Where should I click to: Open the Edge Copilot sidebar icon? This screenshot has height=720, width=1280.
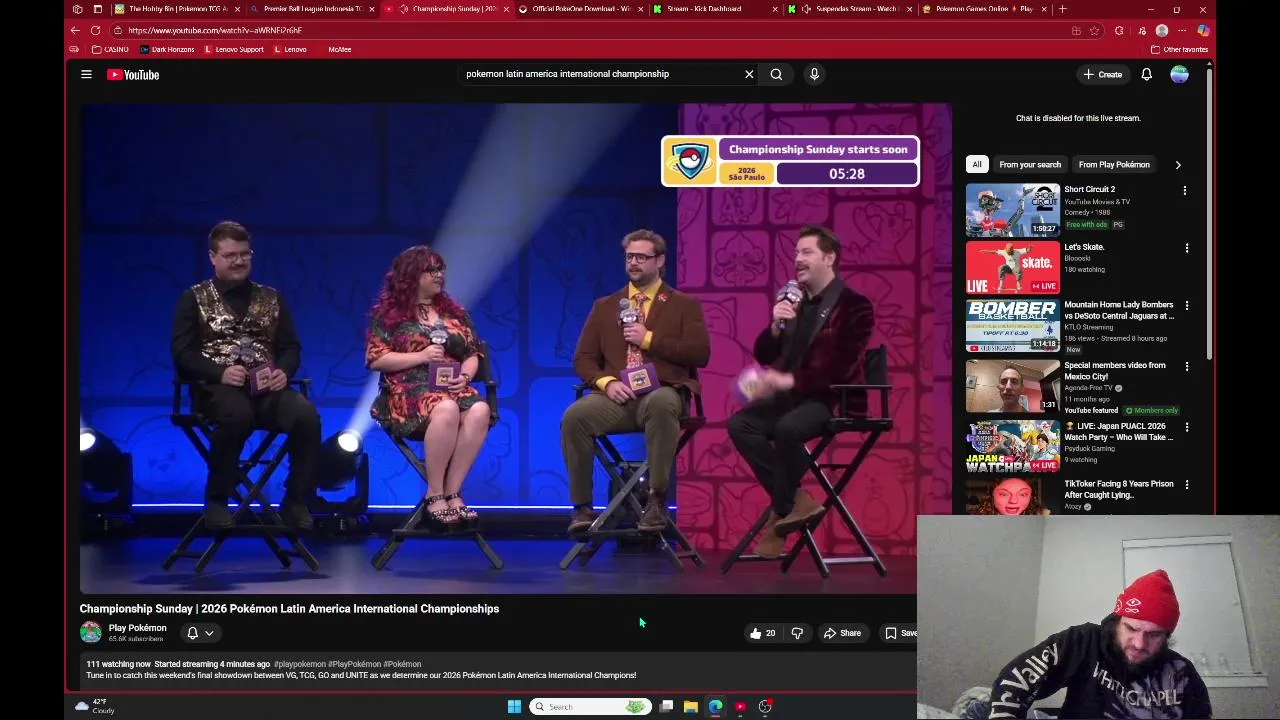(x=1203, y=30)
